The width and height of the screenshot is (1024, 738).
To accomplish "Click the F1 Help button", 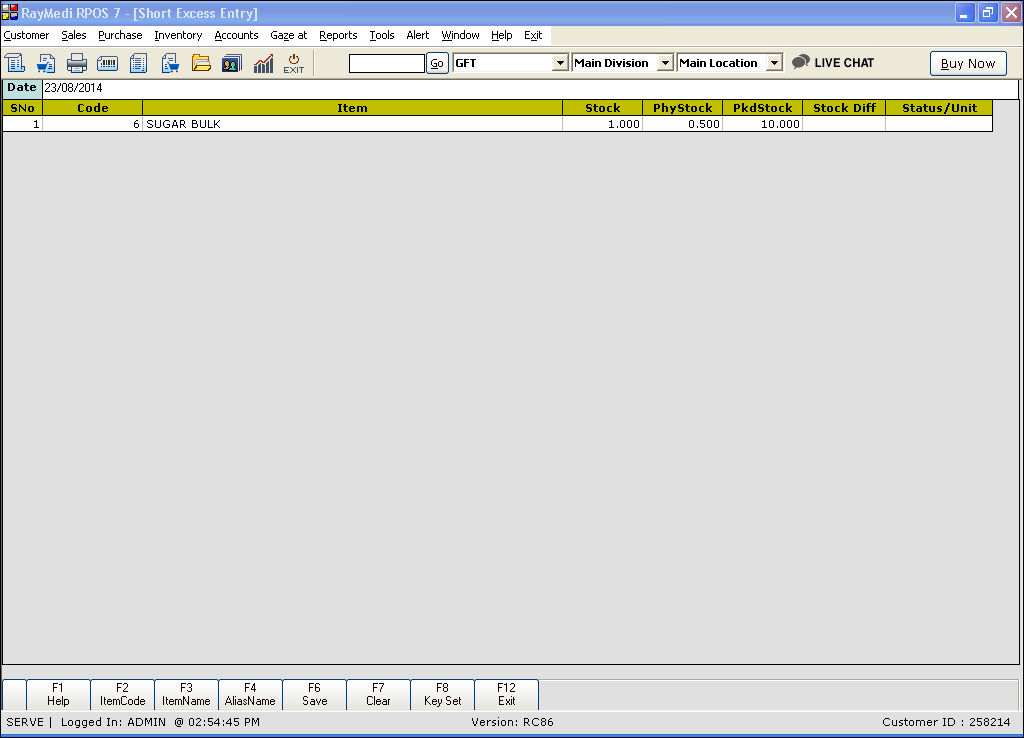I will pos(58,694).
